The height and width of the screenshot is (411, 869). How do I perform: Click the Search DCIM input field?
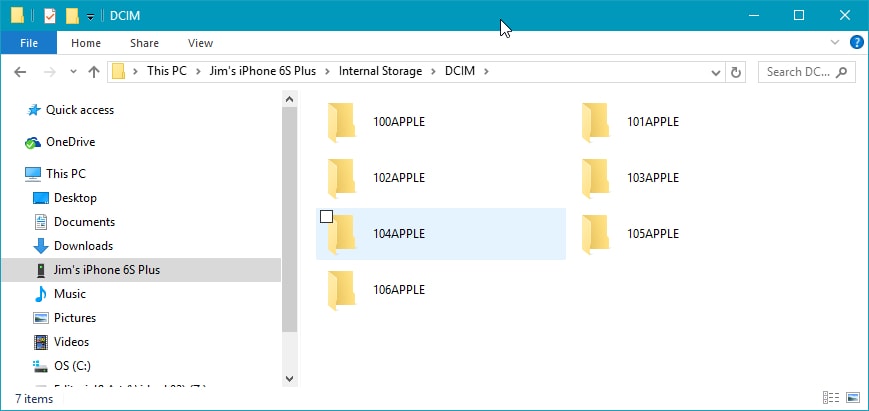tap(798, 72)
